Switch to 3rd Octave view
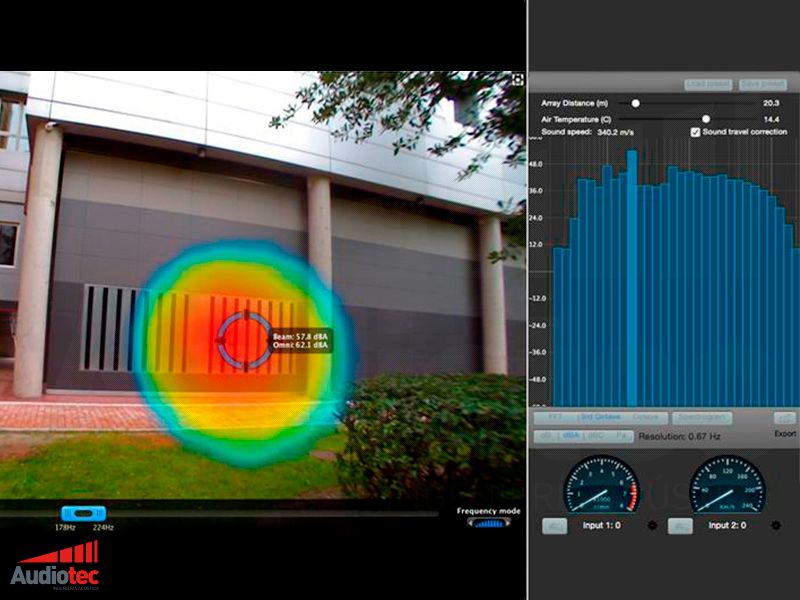The width and height of the screenshot is (800, 600). (600, 418)
